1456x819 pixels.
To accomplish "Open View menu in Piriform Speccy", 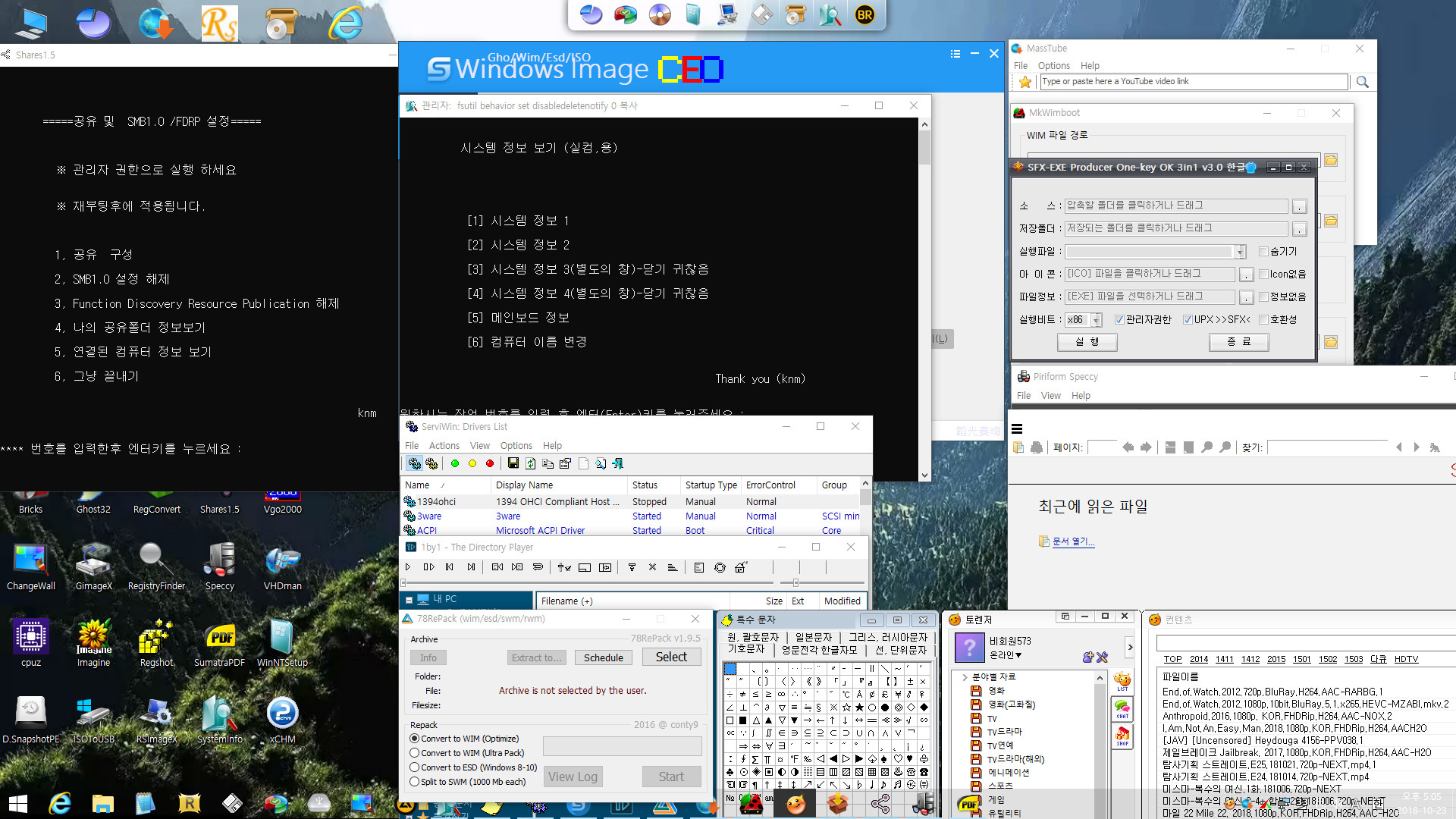I will click(1051, 396).
